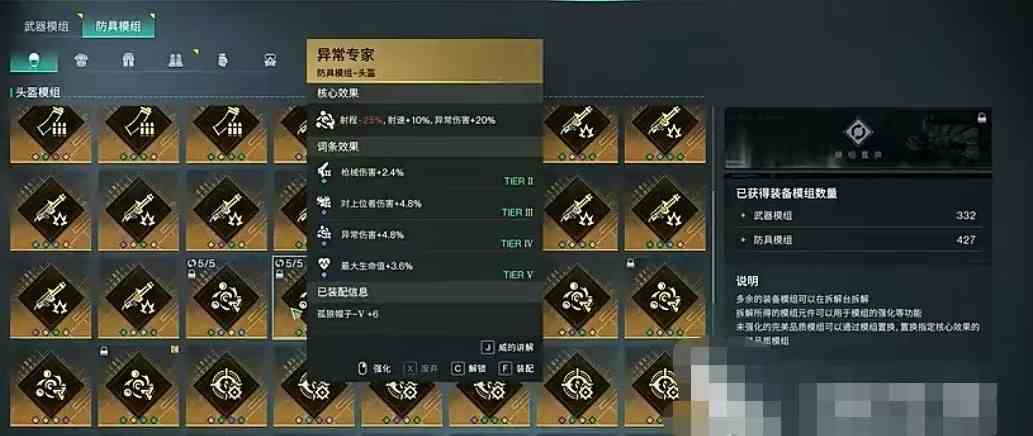Click the 装配 equip button
The width and height of the screenshot is (1033, 436).
point(517,369)
